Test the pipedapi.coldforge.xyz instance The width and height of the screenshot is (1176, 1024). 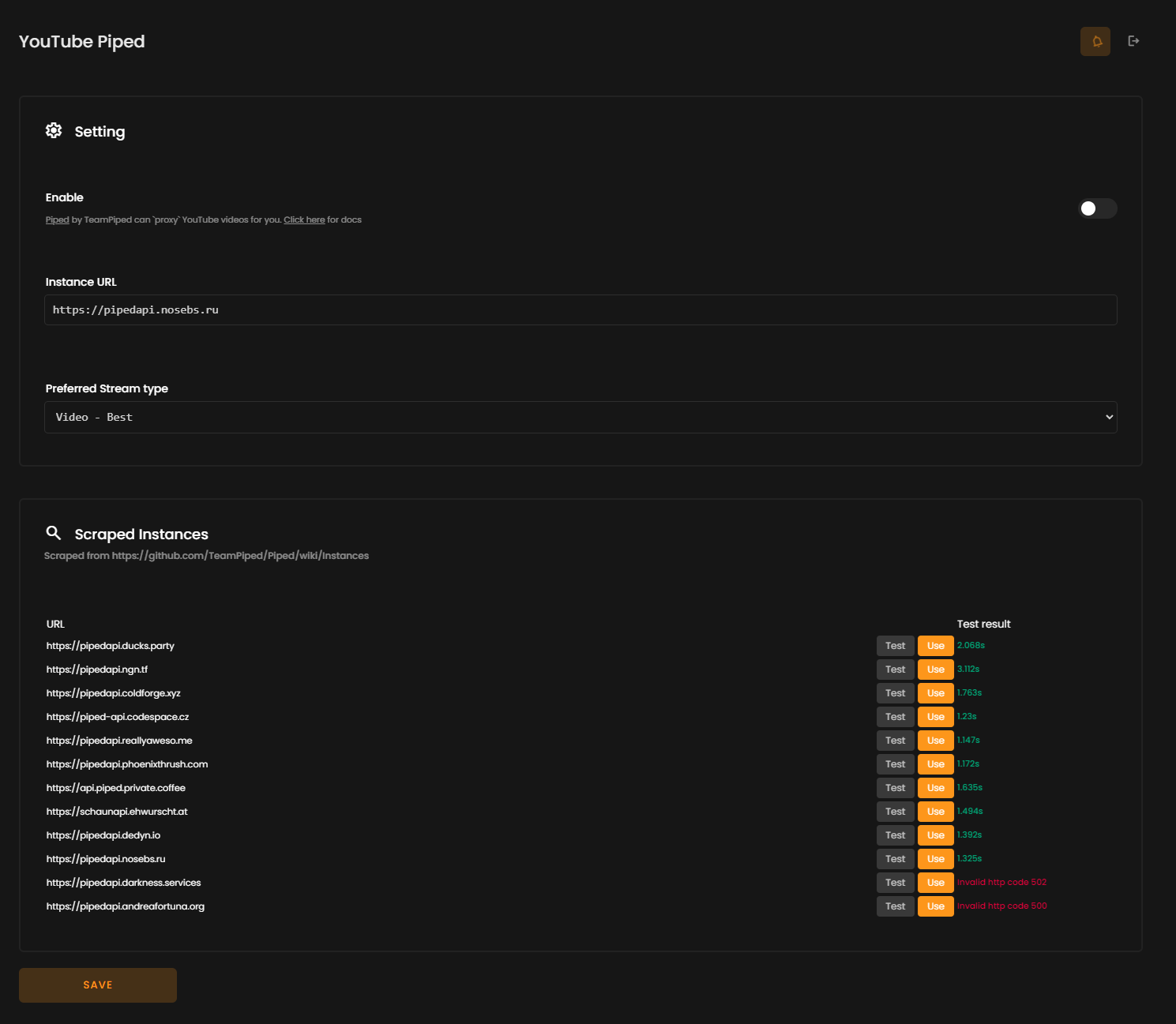click(x=895, y=693)
